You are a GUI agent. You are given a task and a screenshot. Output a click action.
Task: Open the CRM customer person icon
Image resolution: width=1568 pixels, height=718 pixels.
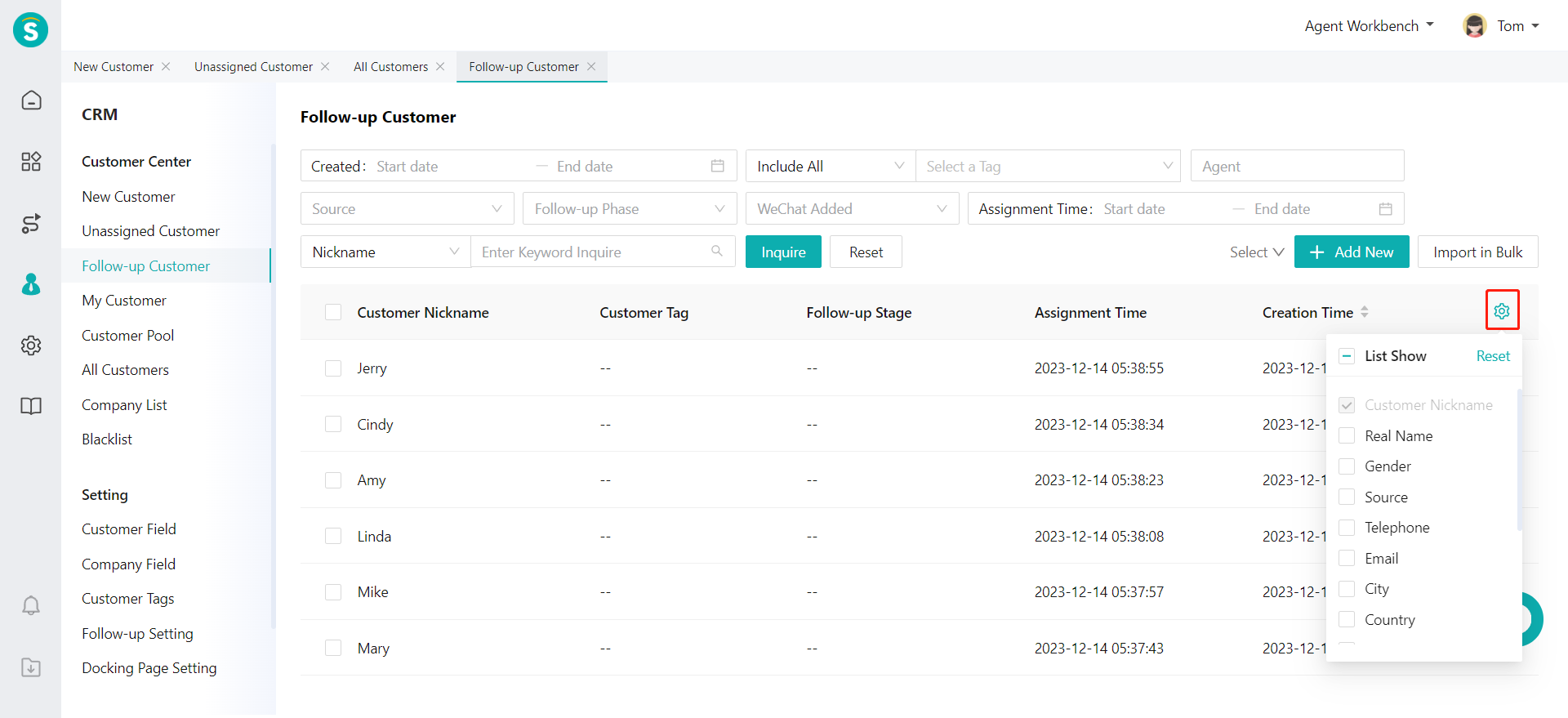(x=31, y=284)
